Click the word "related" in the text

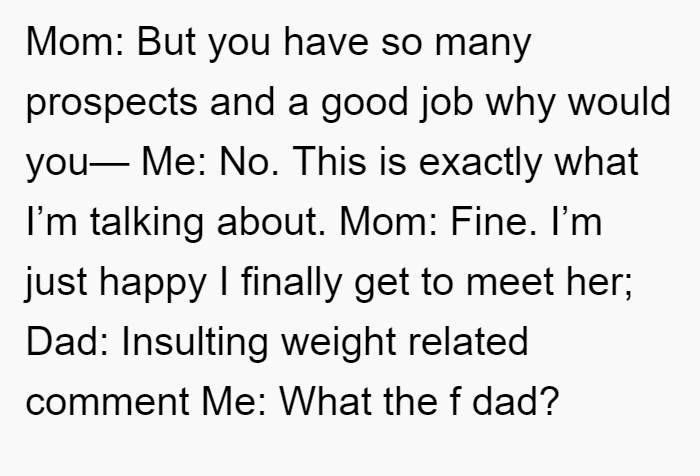pyautogui.click(x=468, y=342)
